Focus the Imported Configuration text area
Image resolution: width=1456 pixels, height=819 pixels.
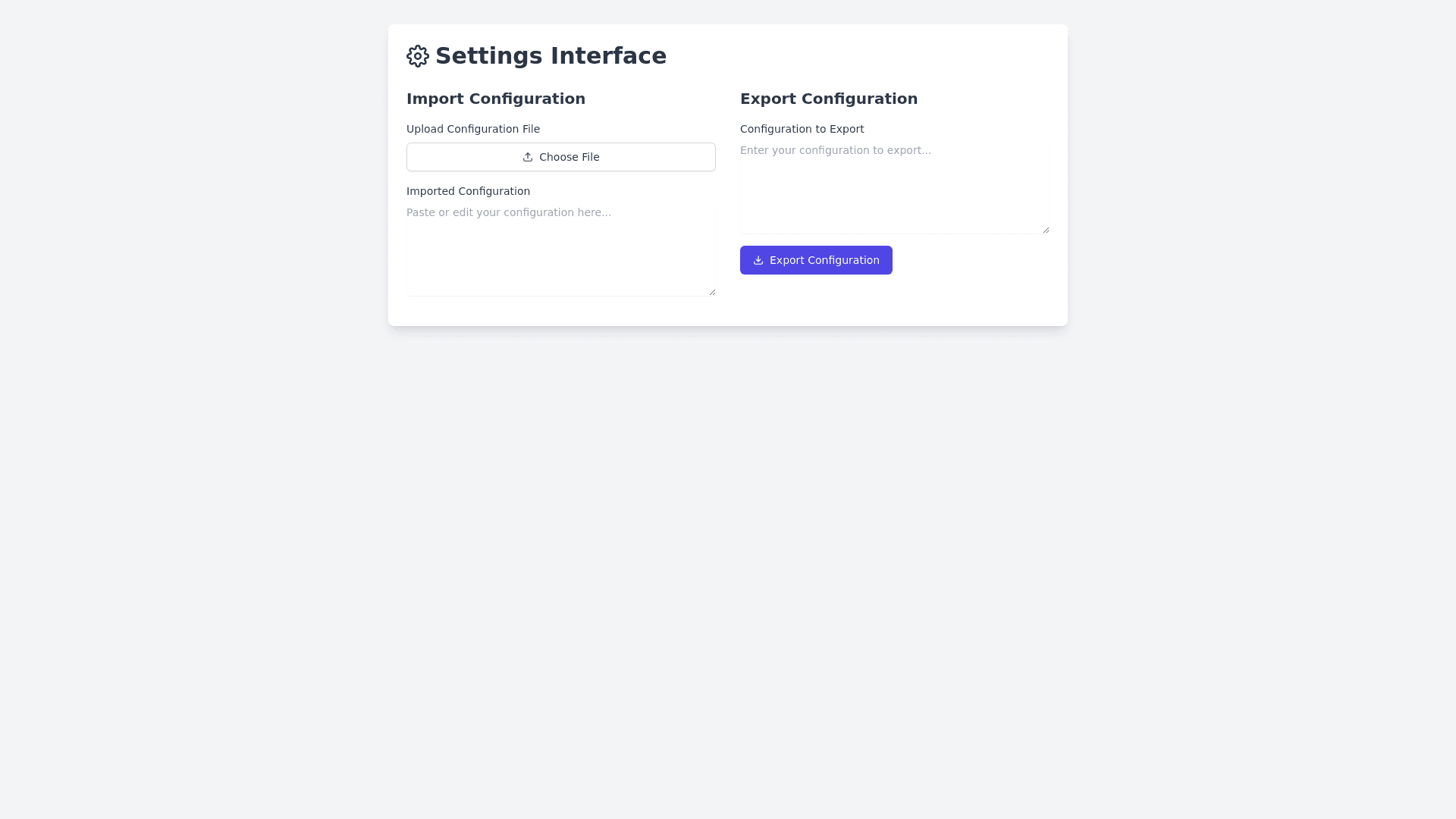coord(561,258)
